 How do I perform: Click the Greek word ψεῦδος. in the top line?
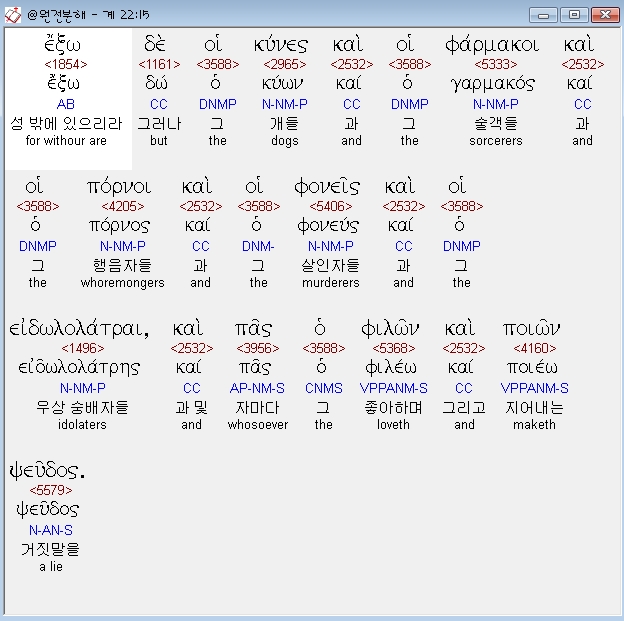pyautogui.click(x=47, y=471)
